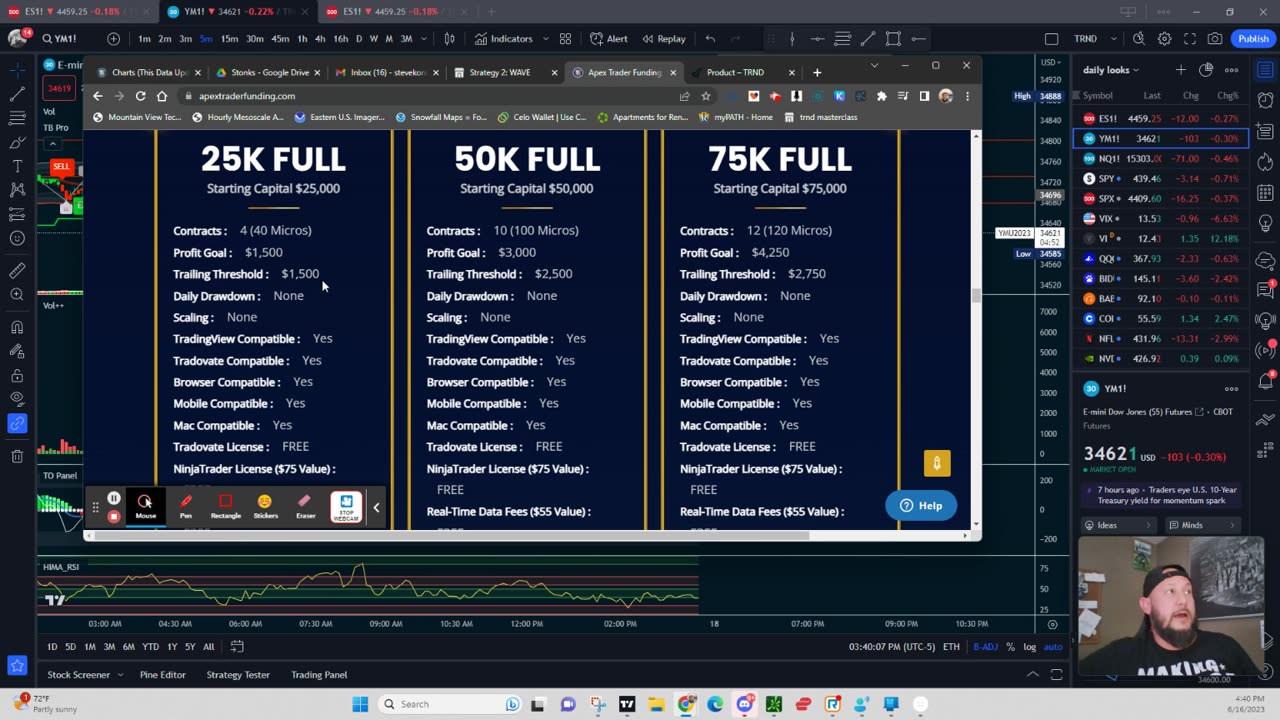Click the blue Help button
Screen dimensions: 1280x720
tap(921, 506)
